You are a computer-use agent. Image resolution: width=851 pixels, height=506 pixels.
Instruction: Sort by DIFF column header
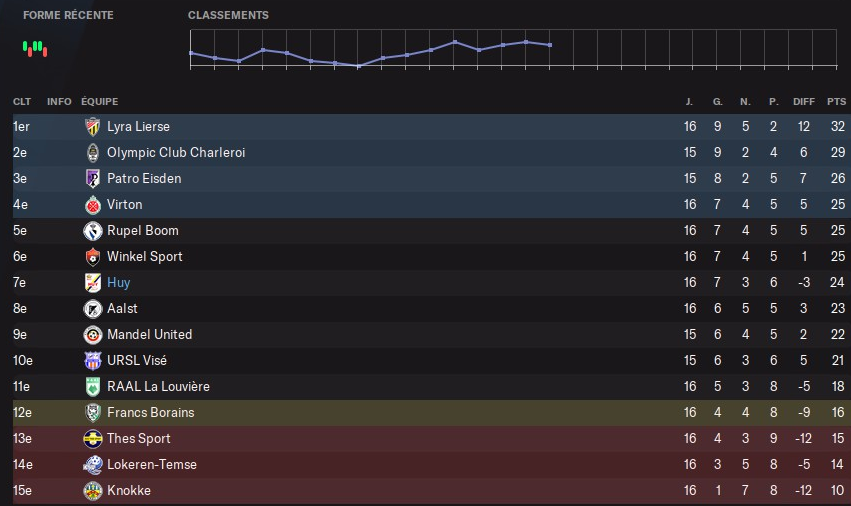pos(803,102)
